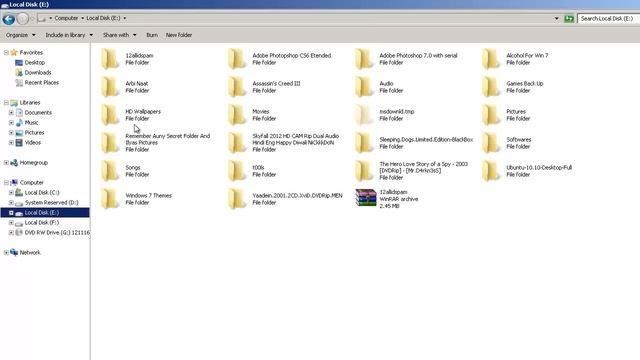640x360 pixels.
Task: Select the Arbi Naat folder icon
Action: tap(109, 87)
